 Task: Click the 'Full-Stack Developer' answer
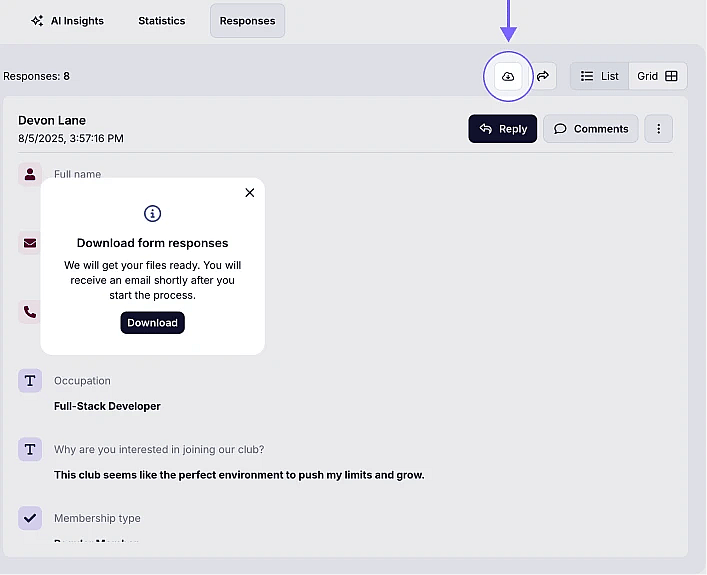click(x=107, y=406)
